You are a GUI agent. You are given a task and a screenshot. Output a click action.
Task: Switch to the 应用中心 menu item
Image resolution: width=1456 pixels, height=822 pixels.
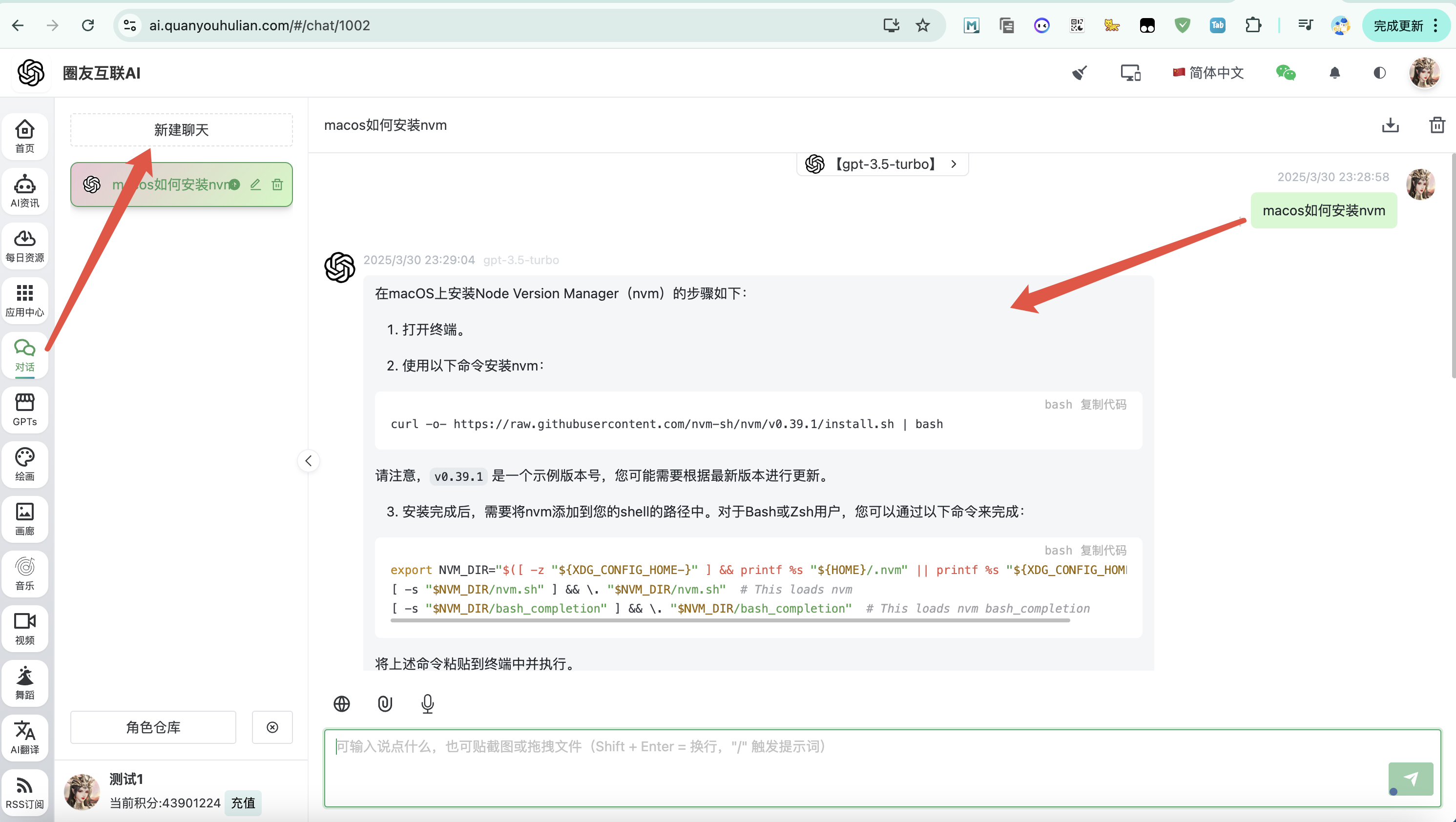tap(24, 300)
